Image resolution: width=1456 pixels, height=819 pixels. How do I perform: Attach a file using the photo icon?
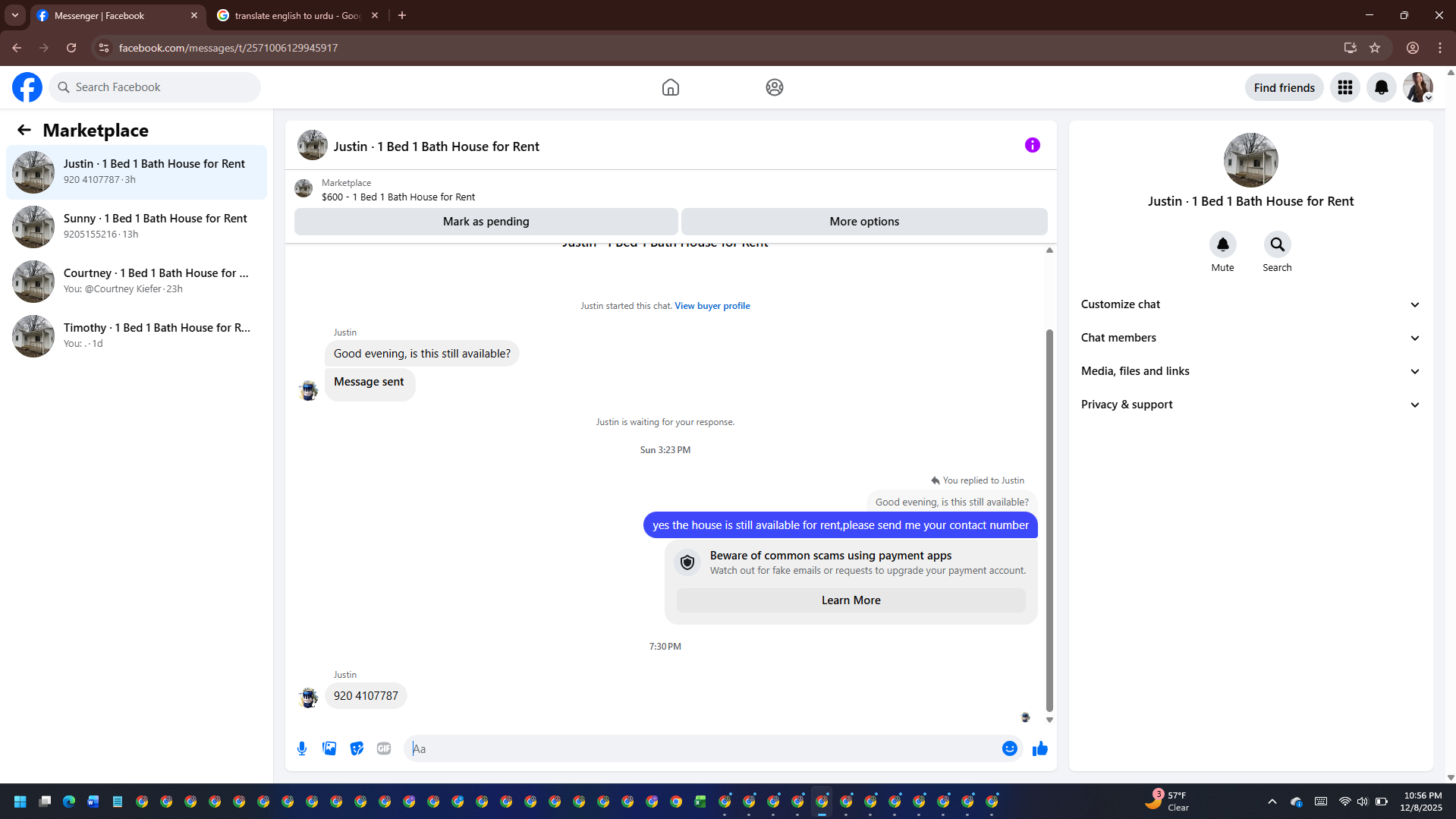click(x=329, y=748)
